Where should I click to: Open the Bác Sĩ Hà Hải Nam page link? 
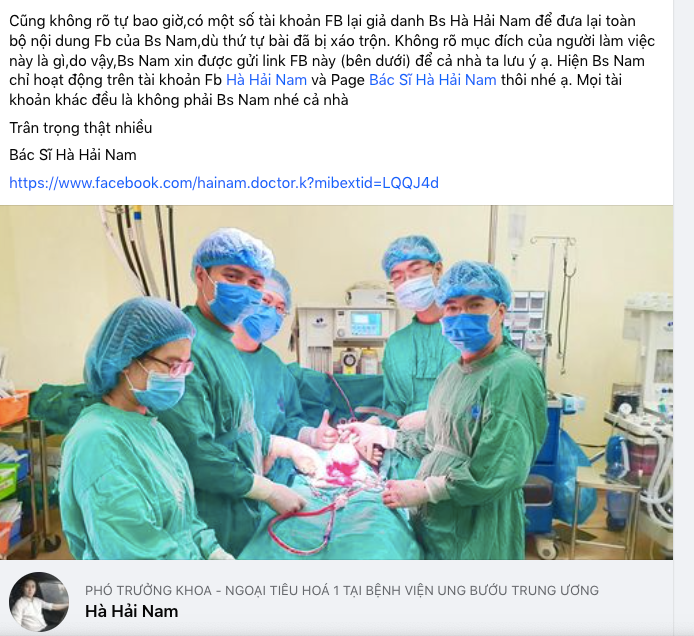(x=432, y=80)
